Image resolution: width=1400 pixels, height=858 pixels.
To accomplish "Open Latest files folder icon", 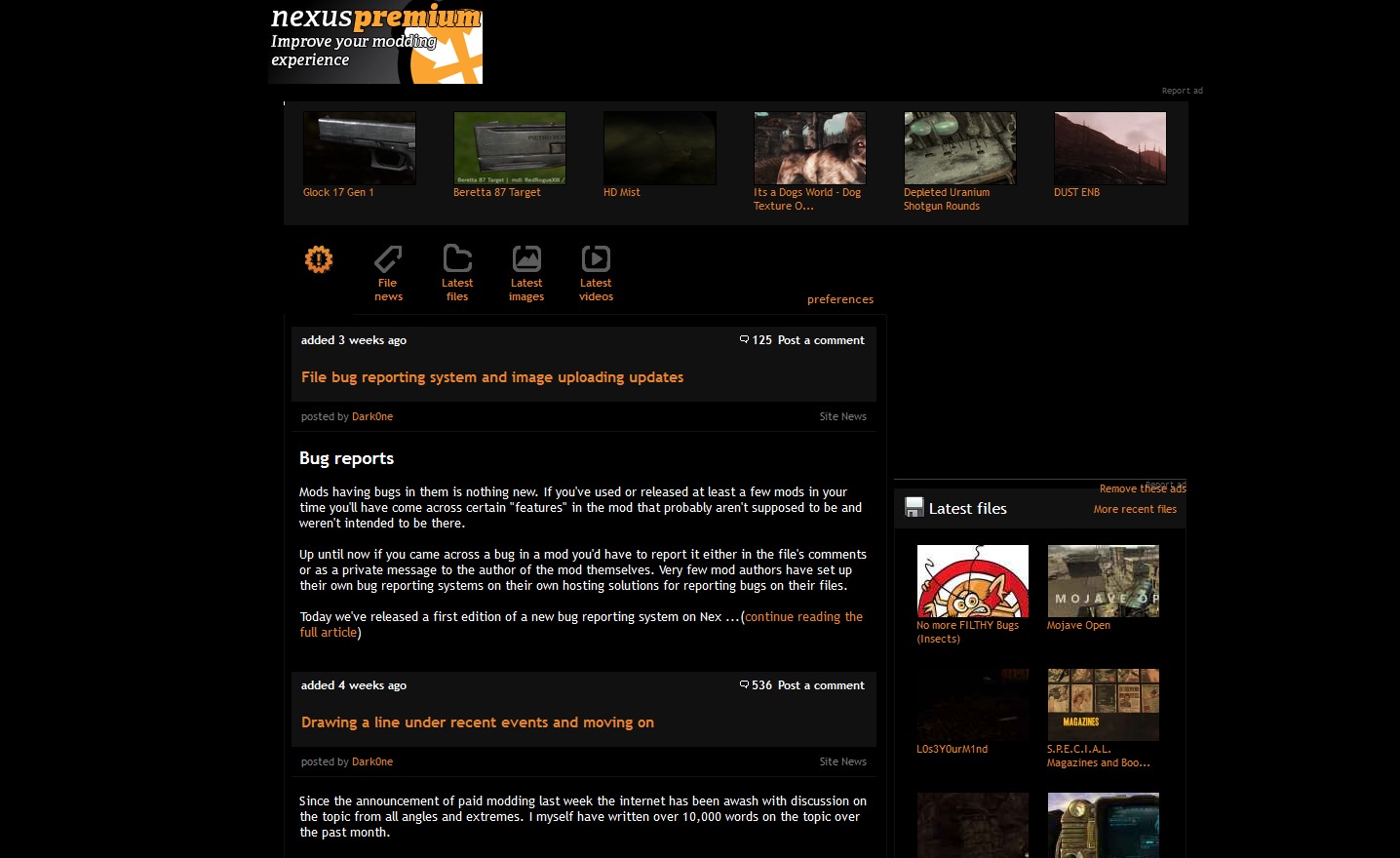I will click(x=457, y=258).
